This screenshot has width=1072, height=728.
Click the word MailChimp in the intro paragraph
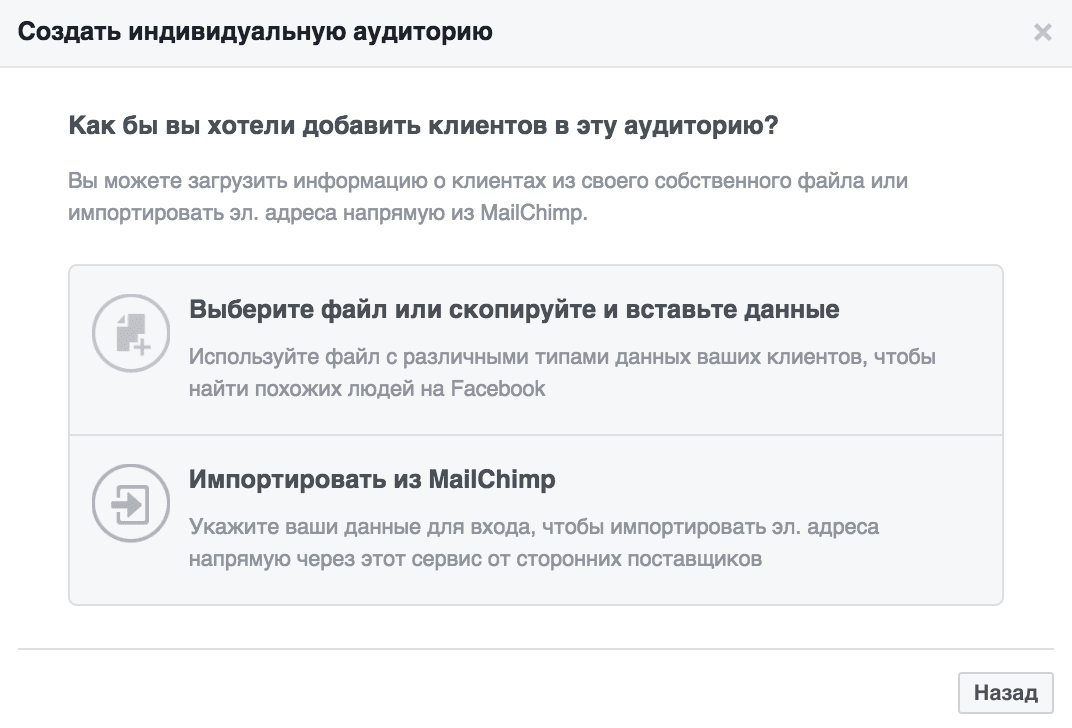533,213
